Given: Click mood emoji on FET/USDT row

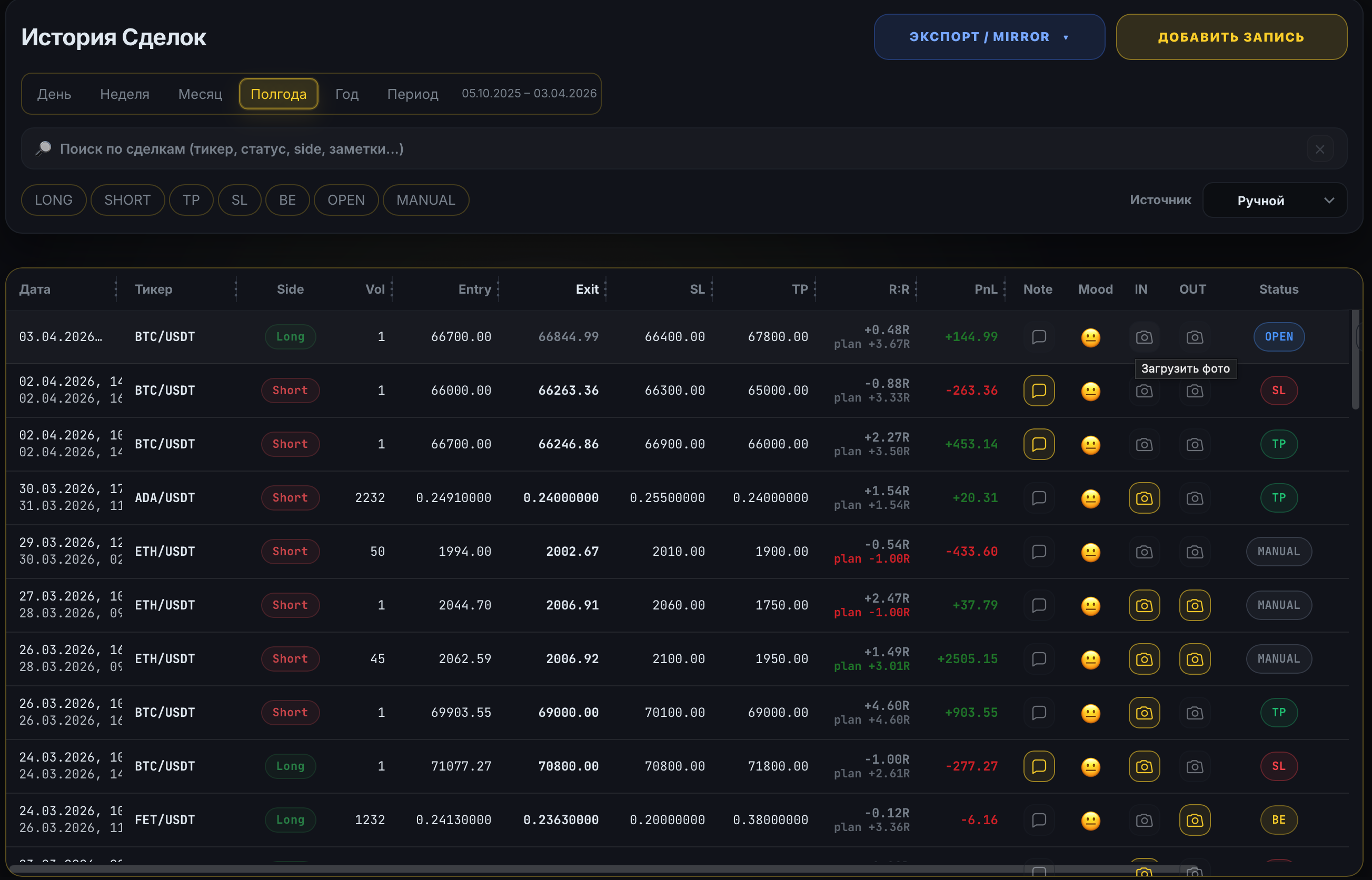Looking at the screenshot, I should coord(1090,821).
